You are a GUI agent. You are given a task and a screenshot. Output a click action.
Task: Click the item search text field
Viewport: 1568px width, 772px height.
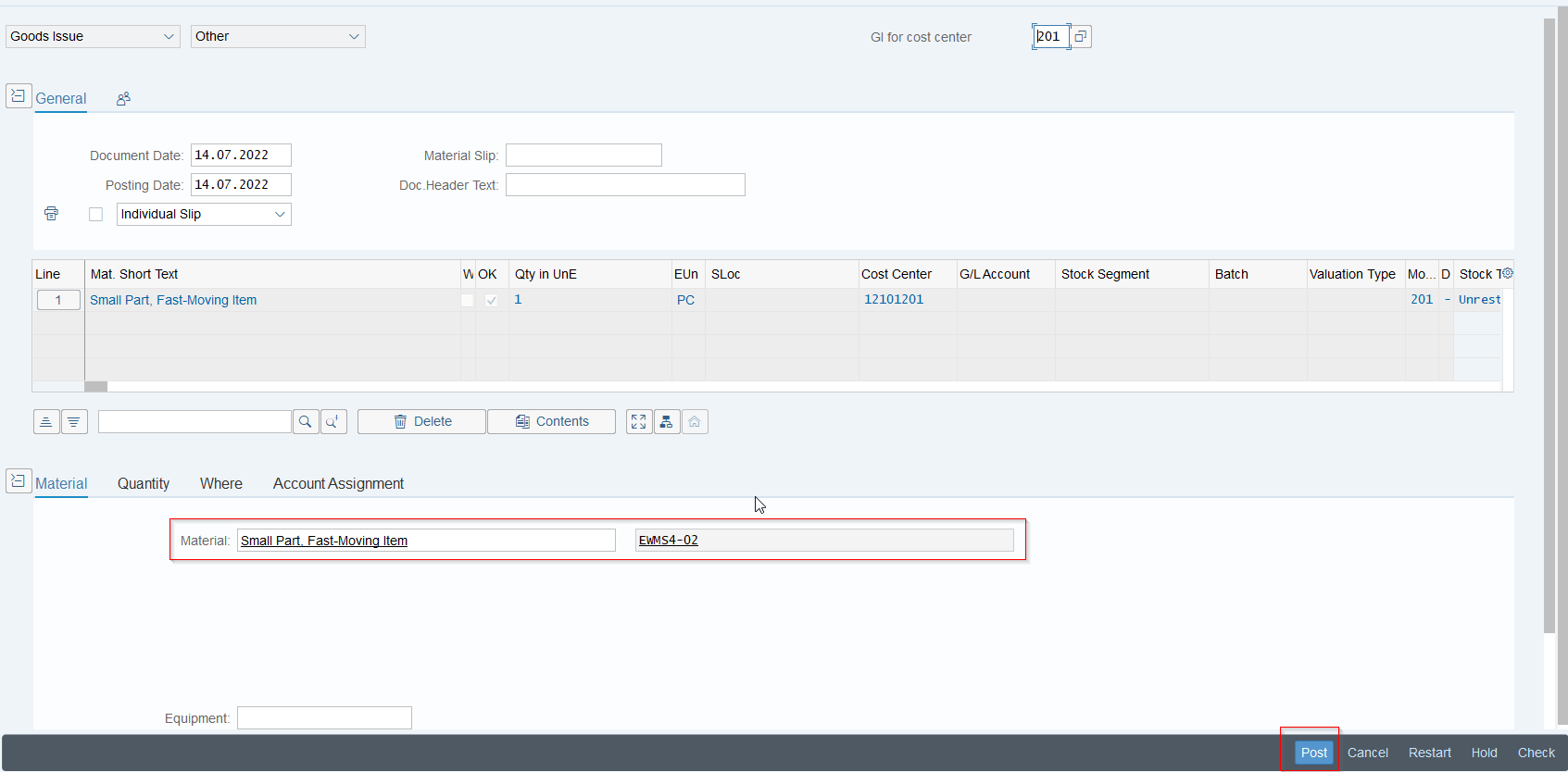[194, 422]
